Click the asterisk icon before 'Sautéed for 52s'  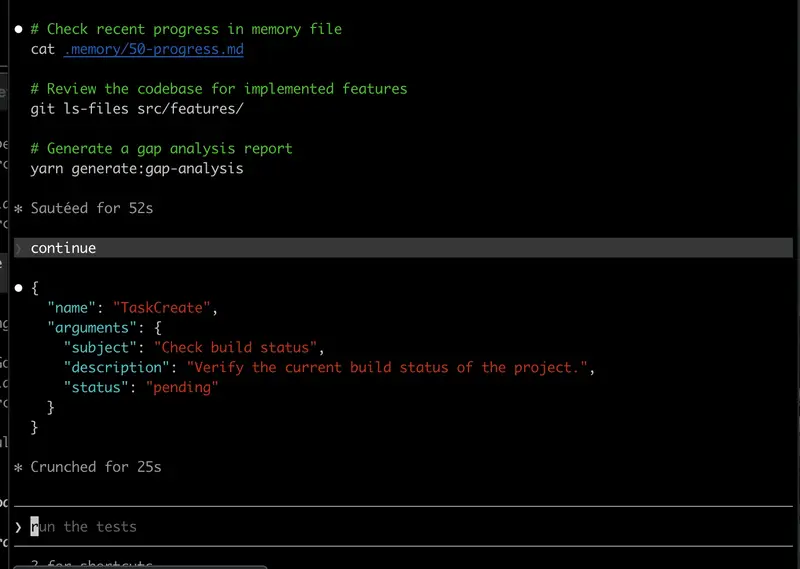(x=19, y=209)
